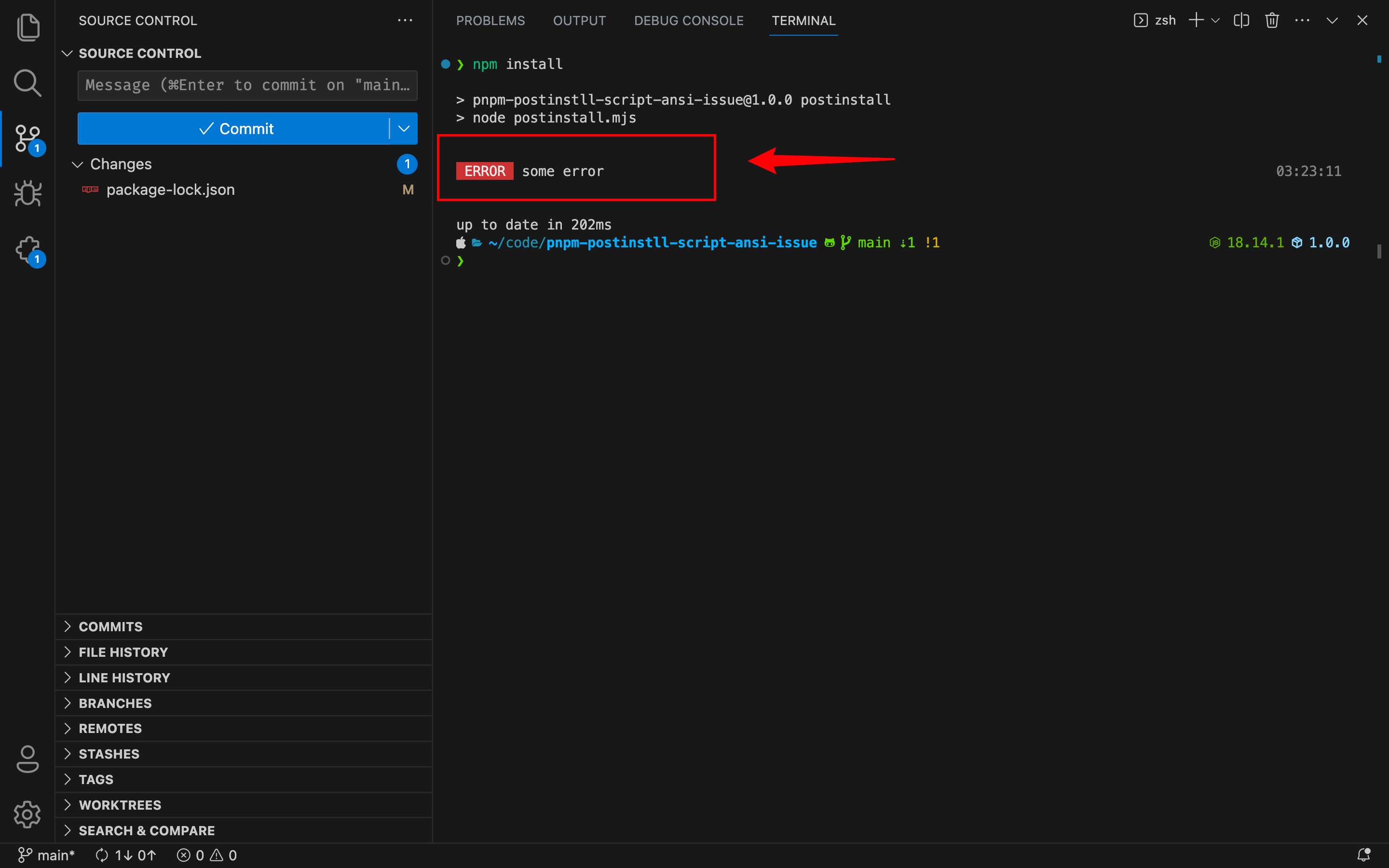Click the commit message input field
1389x868 pixels.
247,85
